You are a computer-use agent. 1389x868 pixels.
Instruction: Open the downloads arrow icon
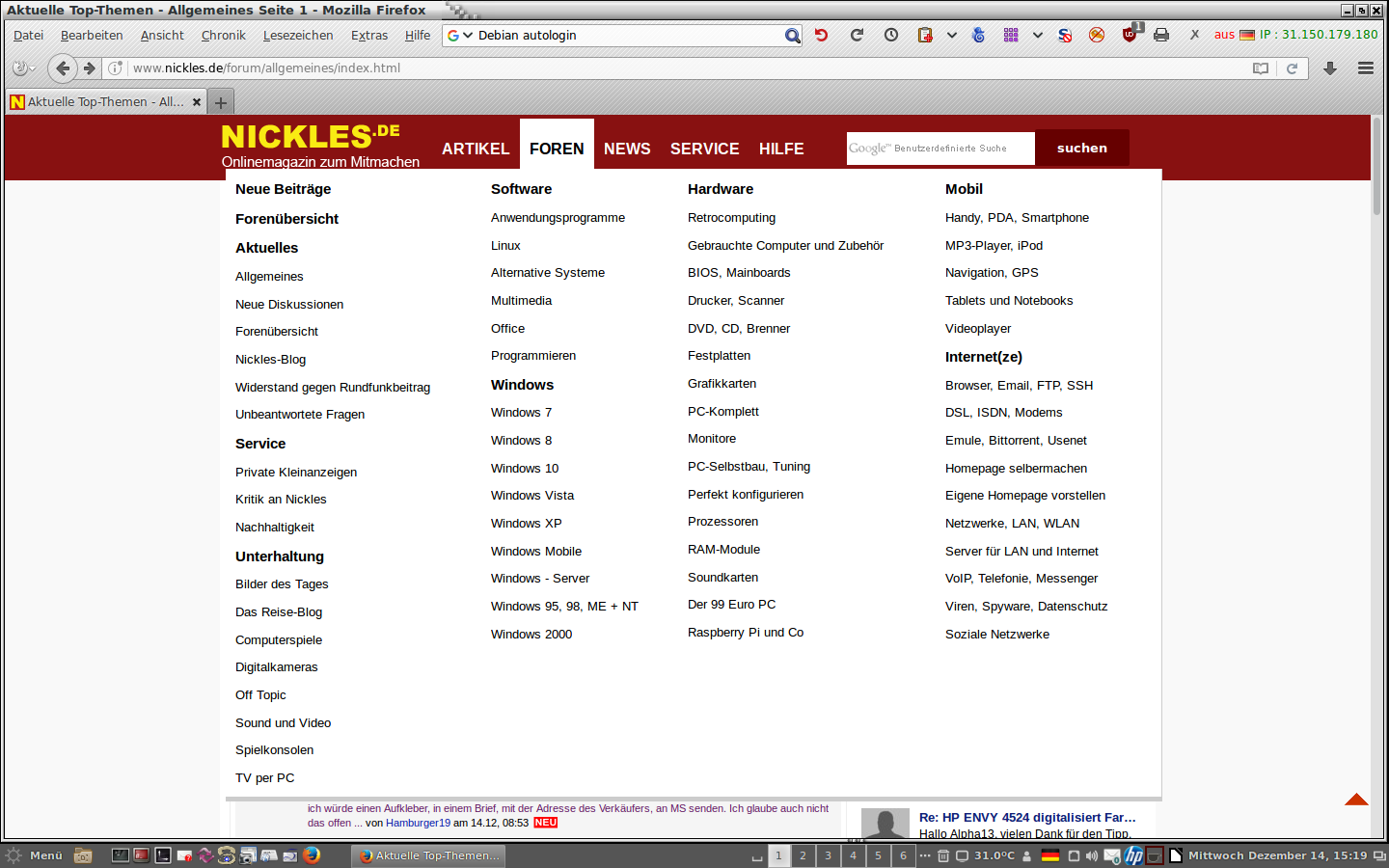[x=1330, y=68]
